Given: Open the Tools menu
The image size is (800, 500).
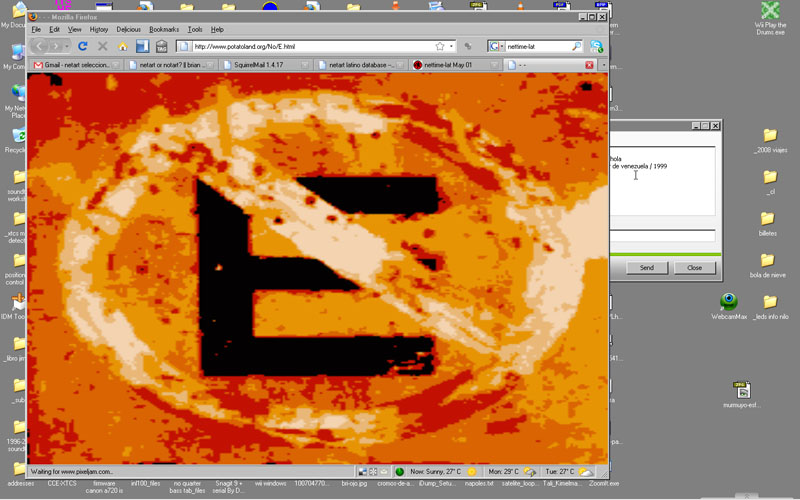Looking at the screenshot, I should (x=195, y=30).
